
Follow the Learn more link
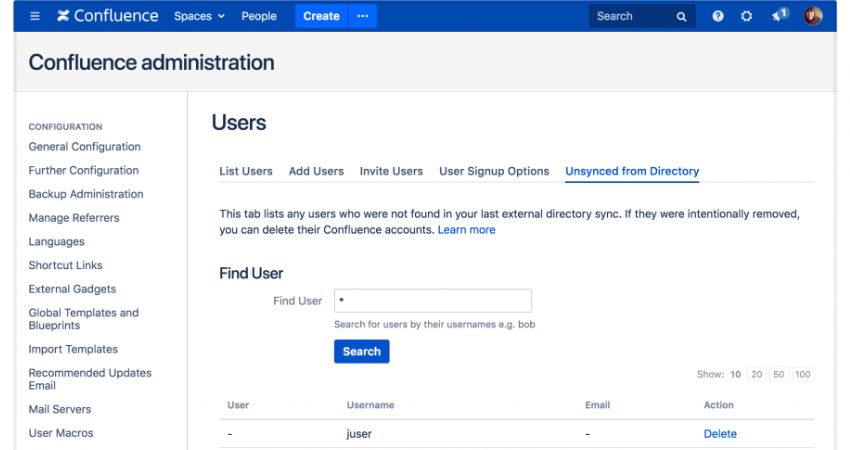tap(466, 230)
